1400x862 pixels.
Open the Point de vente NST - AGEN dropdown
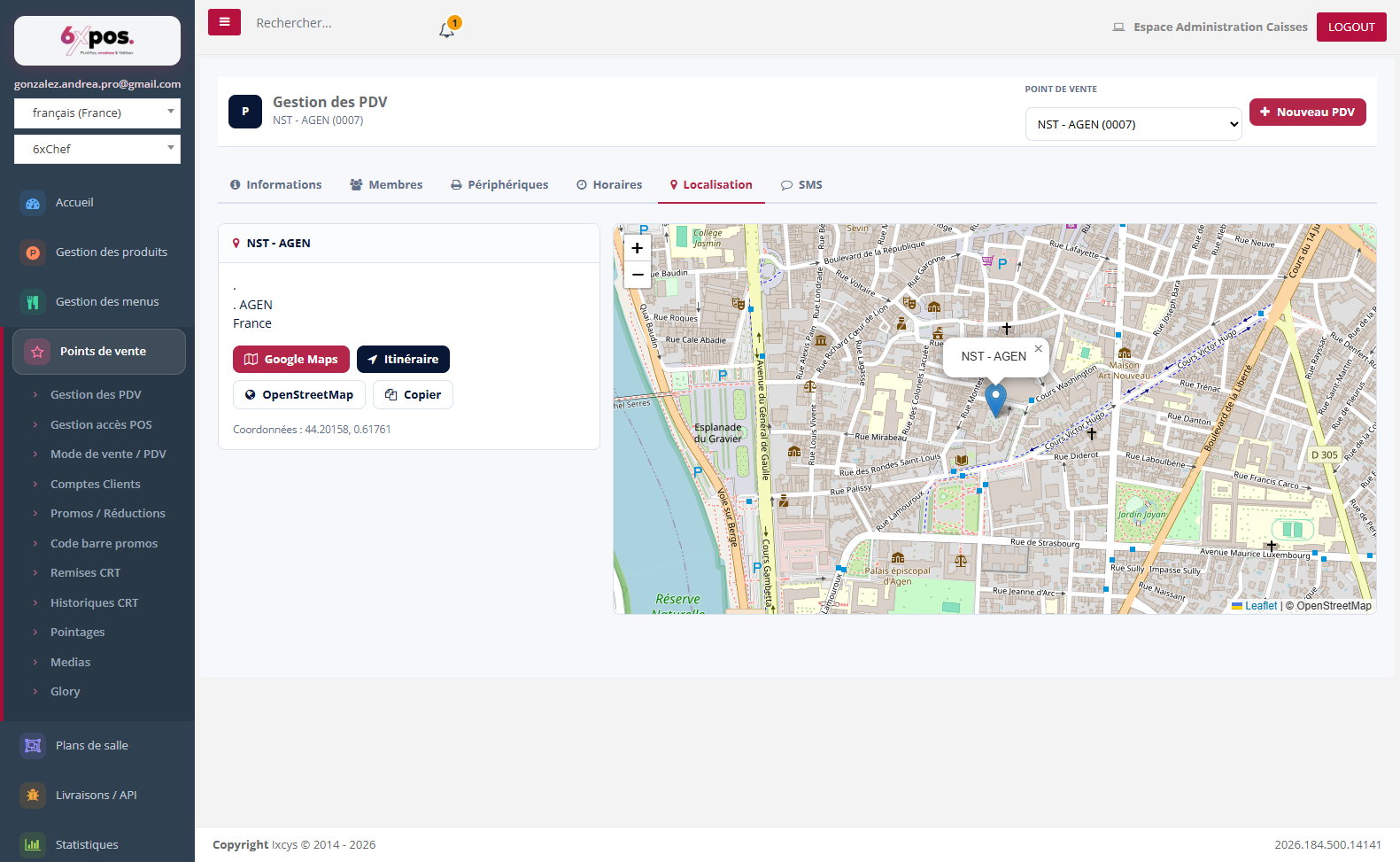coord(1133,124)
